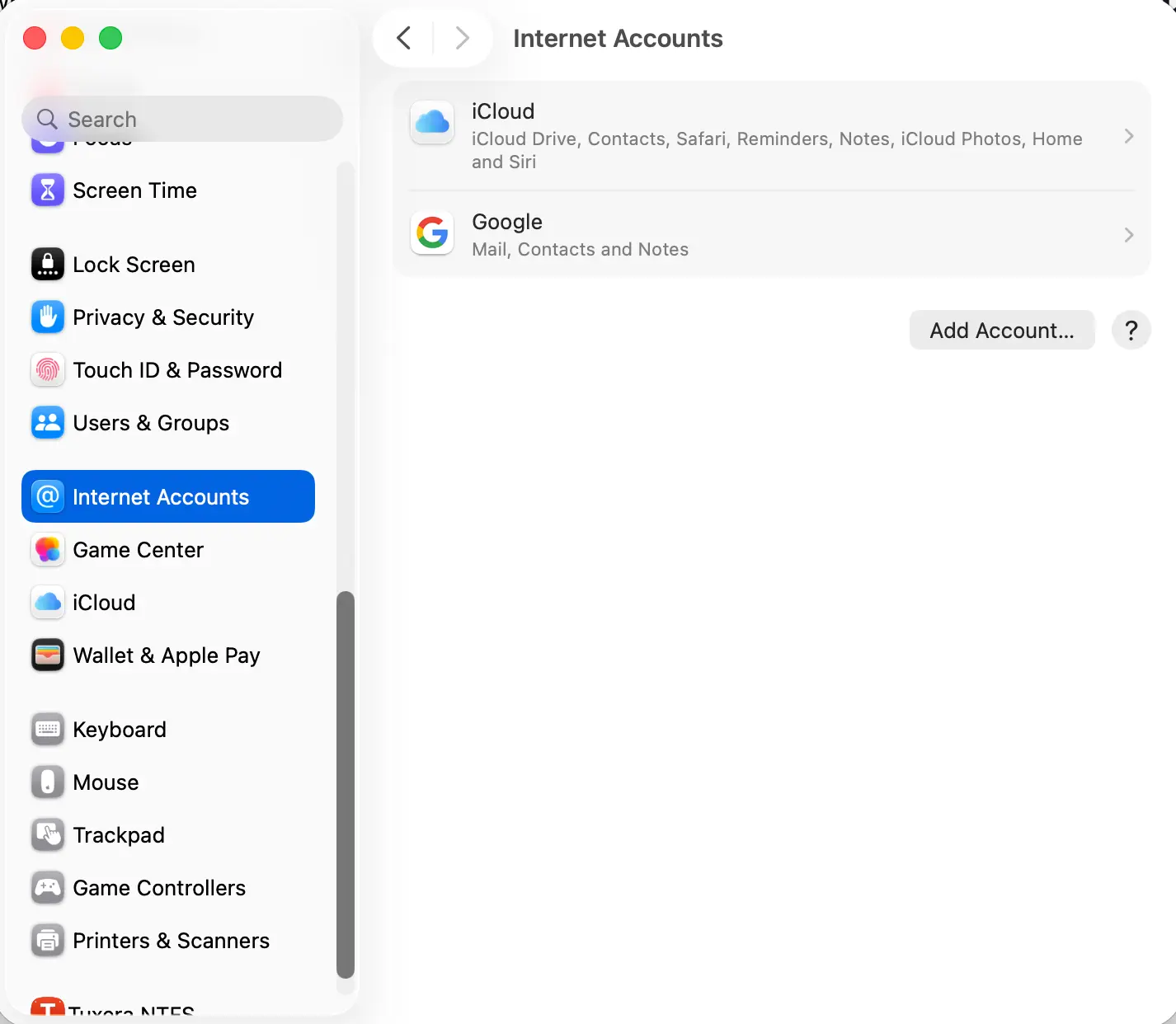Image resolution: width=1176 pixels, height=1024 pixels.
Task: Select 'Wallet & Apple Pay' text
Action: tap(167, 655)
